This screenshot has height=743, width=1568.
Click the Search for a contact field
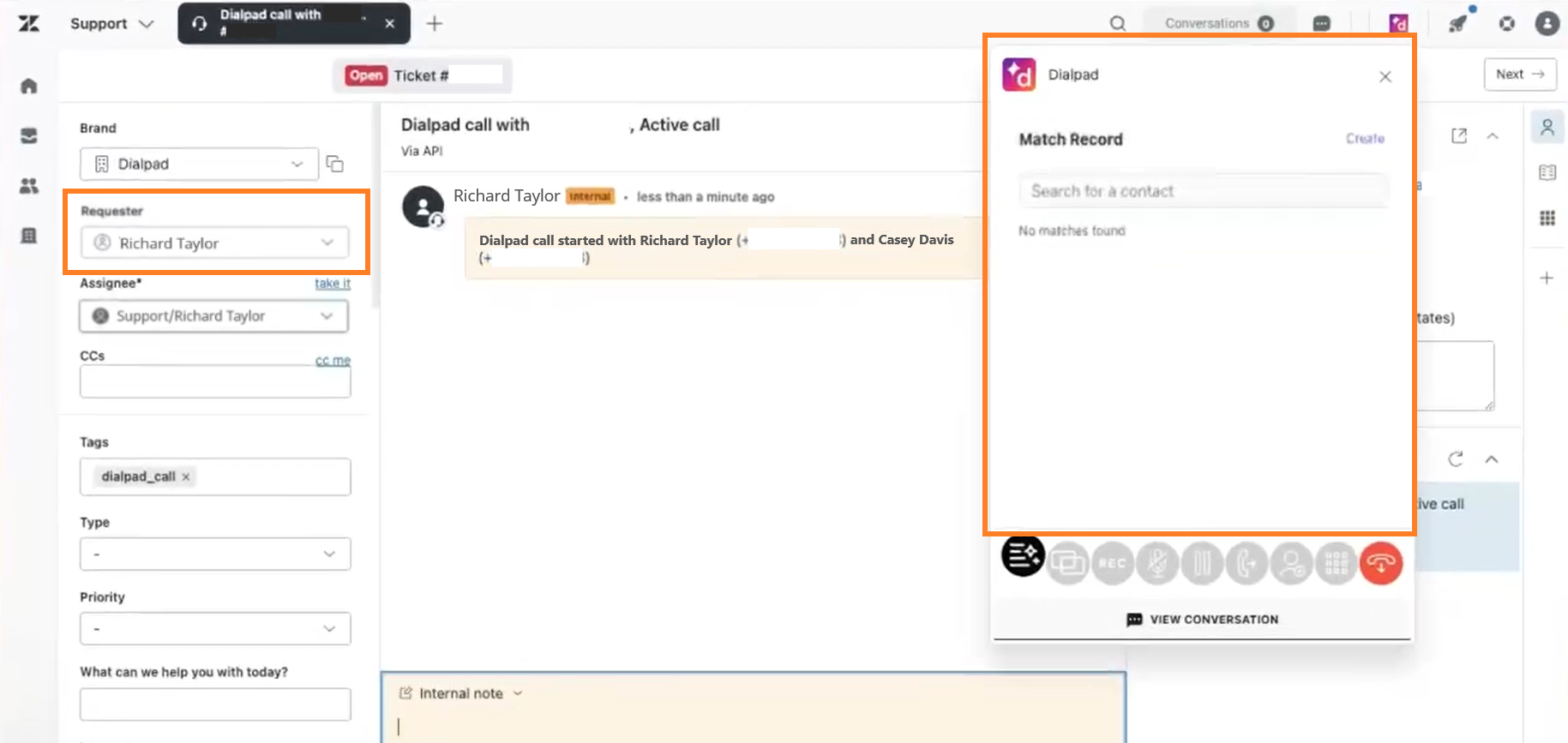click(x=1203, y=191)
